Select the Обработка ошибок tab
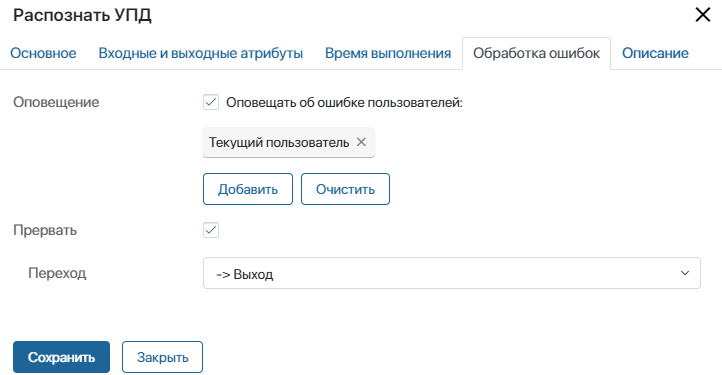 click(x=536, y=53)
